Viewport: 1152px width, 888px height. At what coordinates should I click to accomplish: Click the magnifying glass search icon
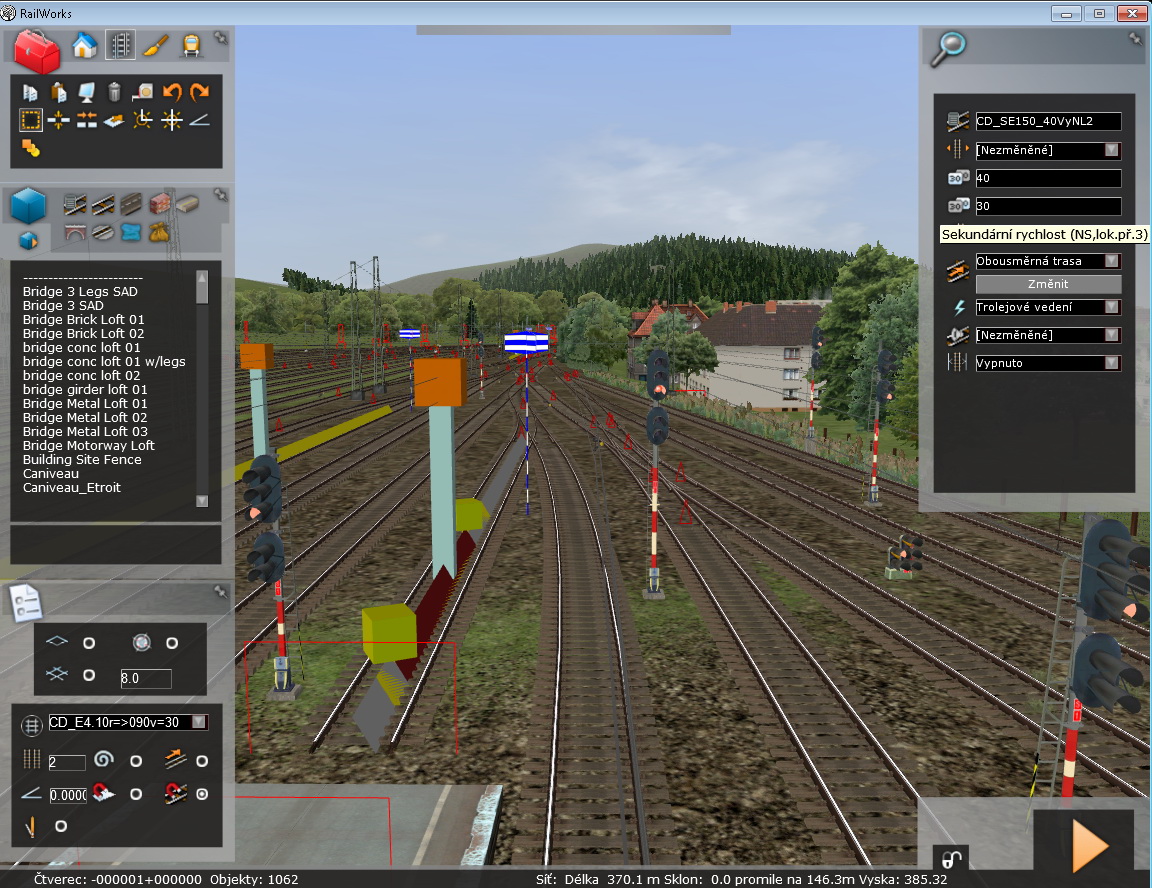[x=948, y=49]
